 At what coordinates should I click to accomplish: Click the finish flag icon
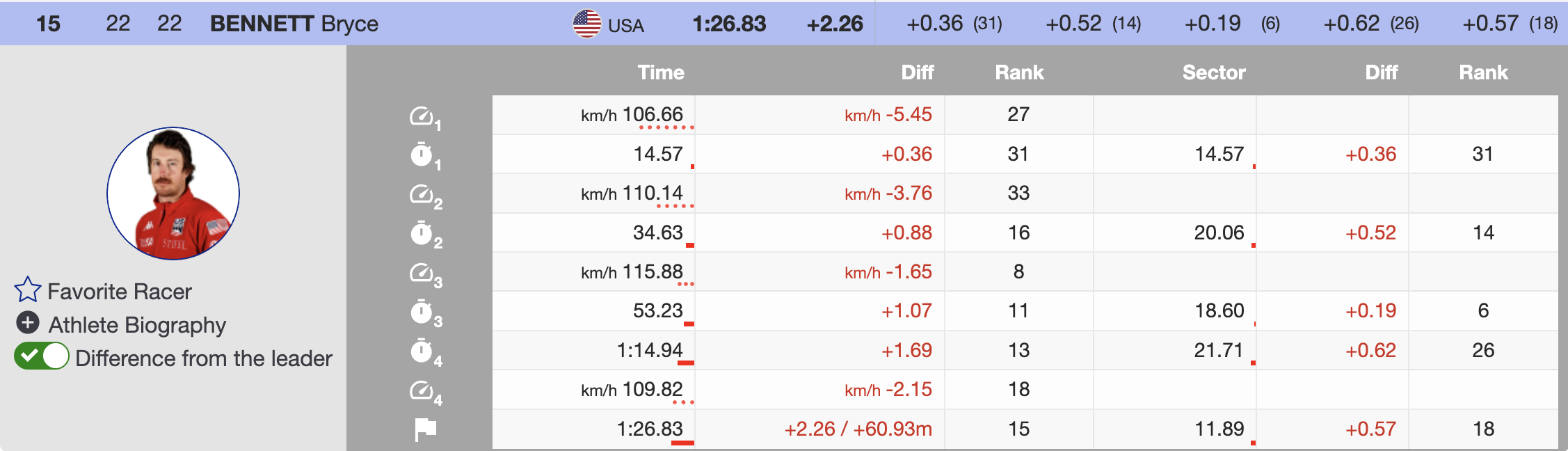[425, 429]
